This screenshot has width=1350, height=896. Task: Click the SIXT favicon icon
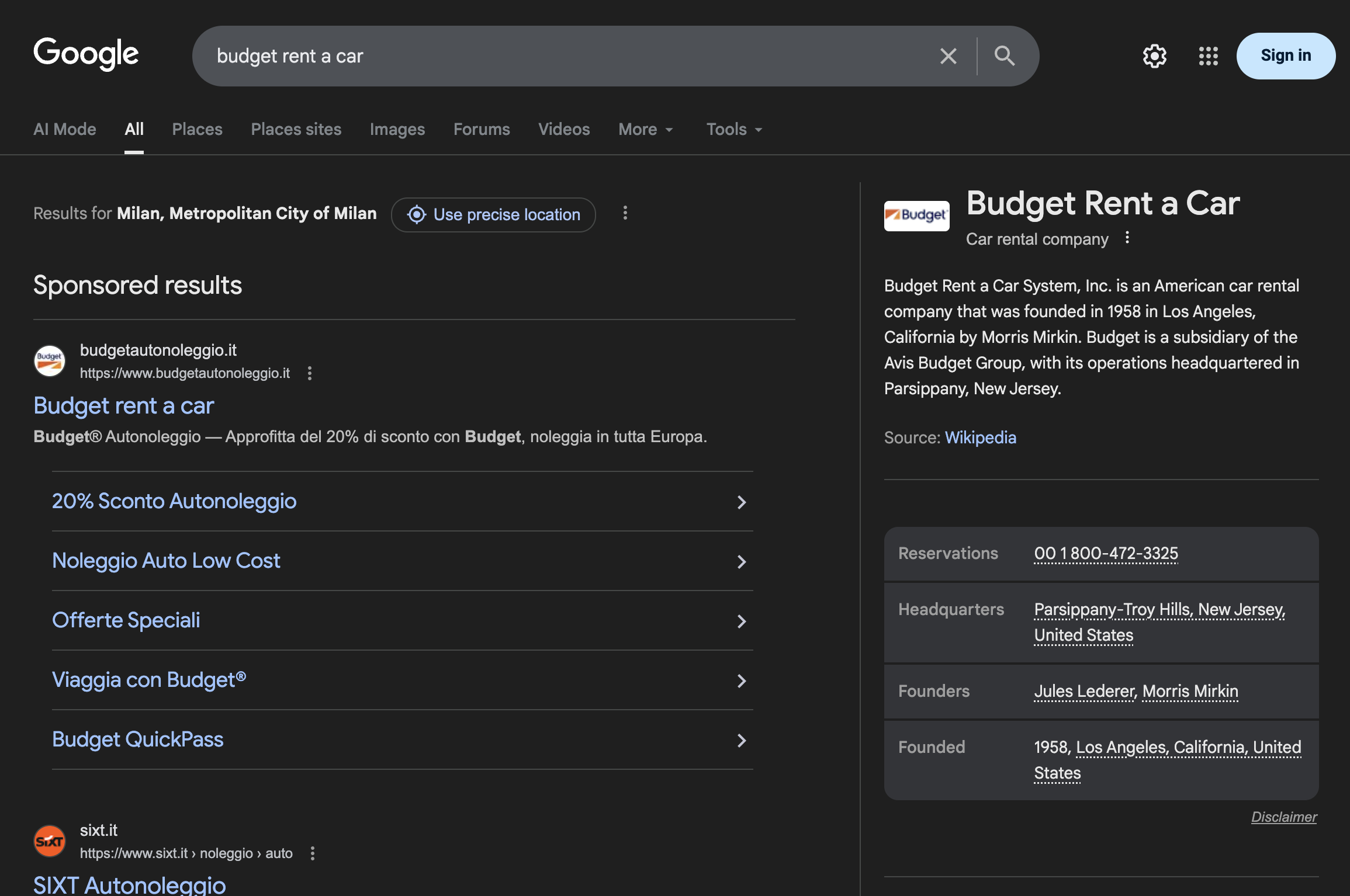[50, 841]
